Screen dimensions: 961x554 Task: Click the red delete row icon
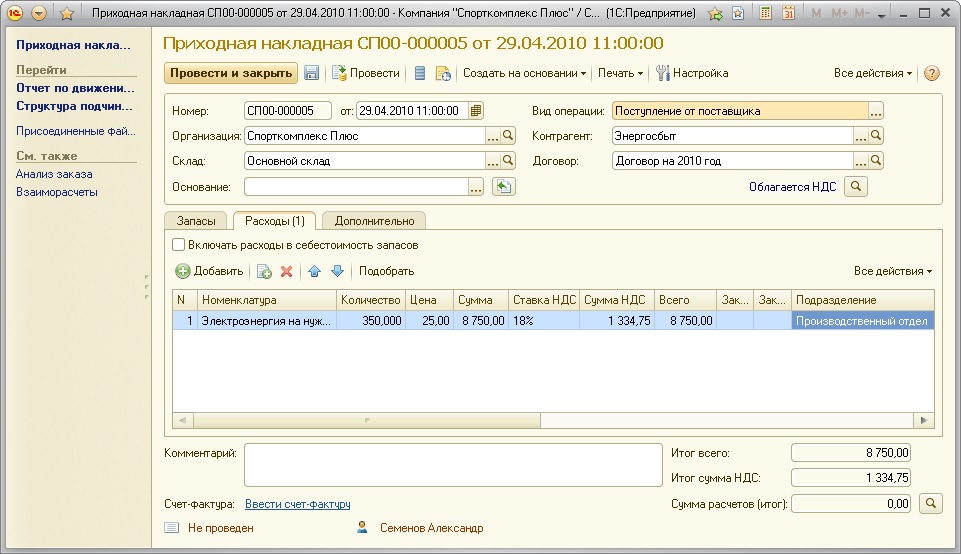pos(286,271)
